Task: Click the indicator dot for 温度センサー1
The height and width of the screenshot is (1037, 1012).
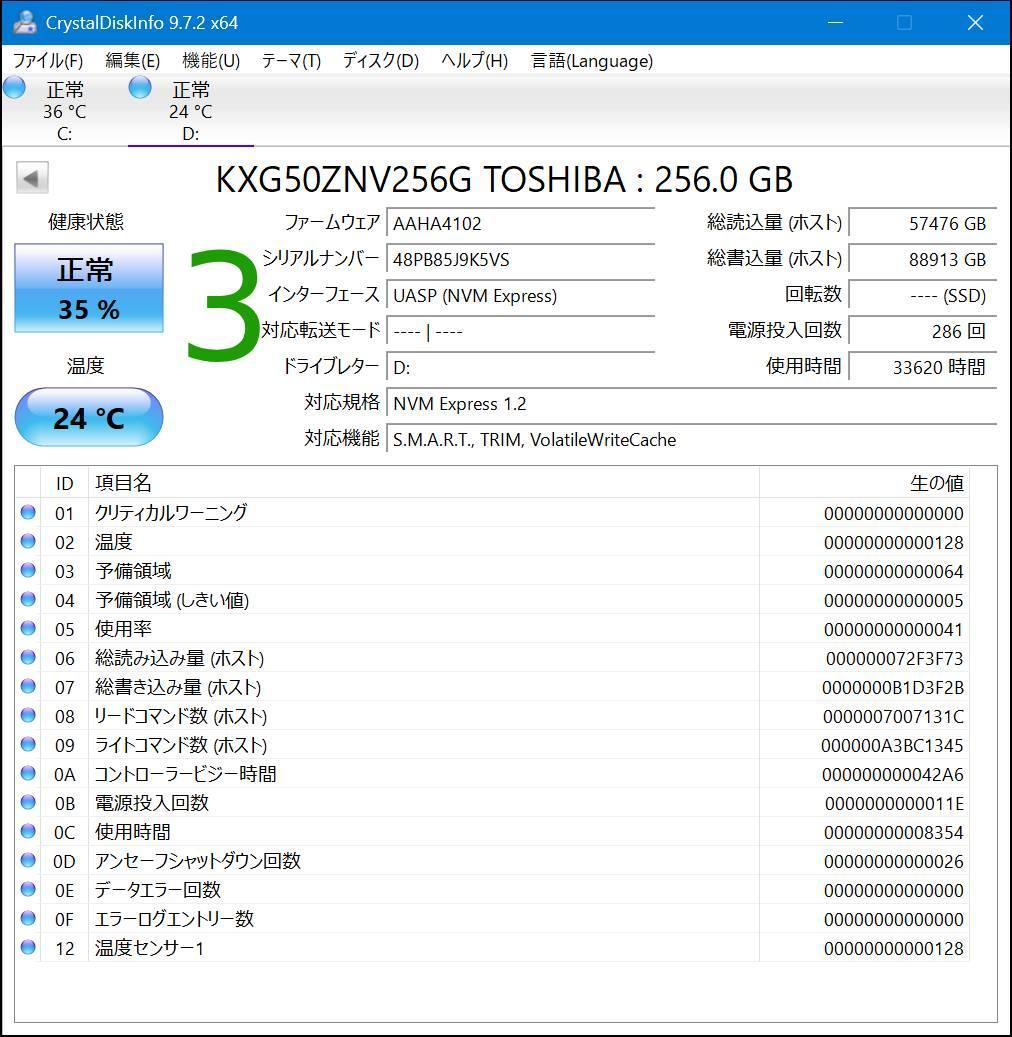Action: click(x=30, y=948)
